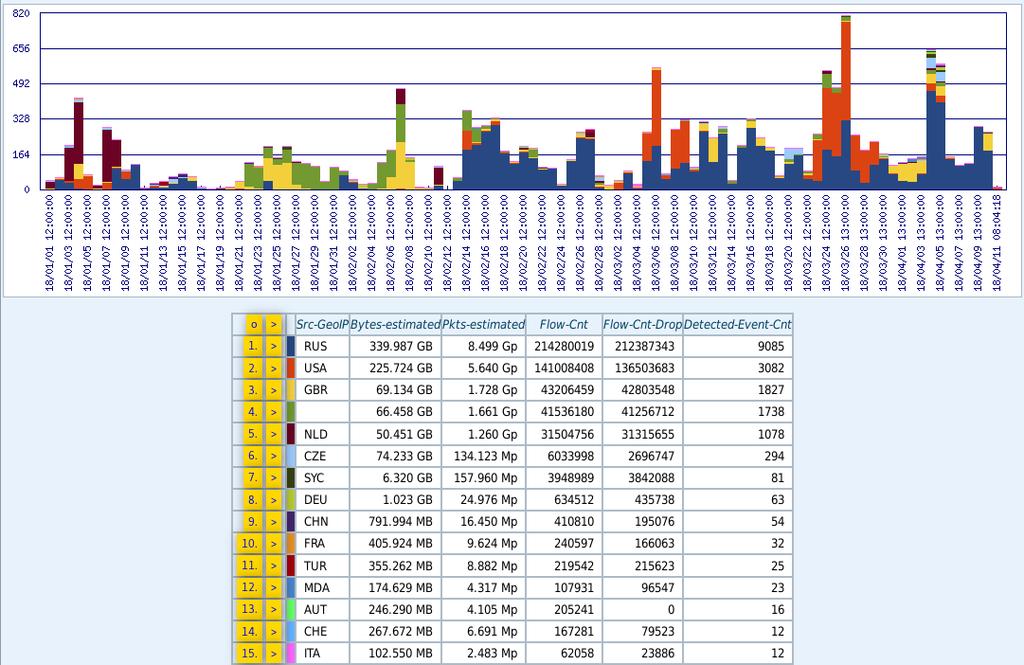Click the light blue CZE color swatch
1024x665 pixels.
coord(291,456)
